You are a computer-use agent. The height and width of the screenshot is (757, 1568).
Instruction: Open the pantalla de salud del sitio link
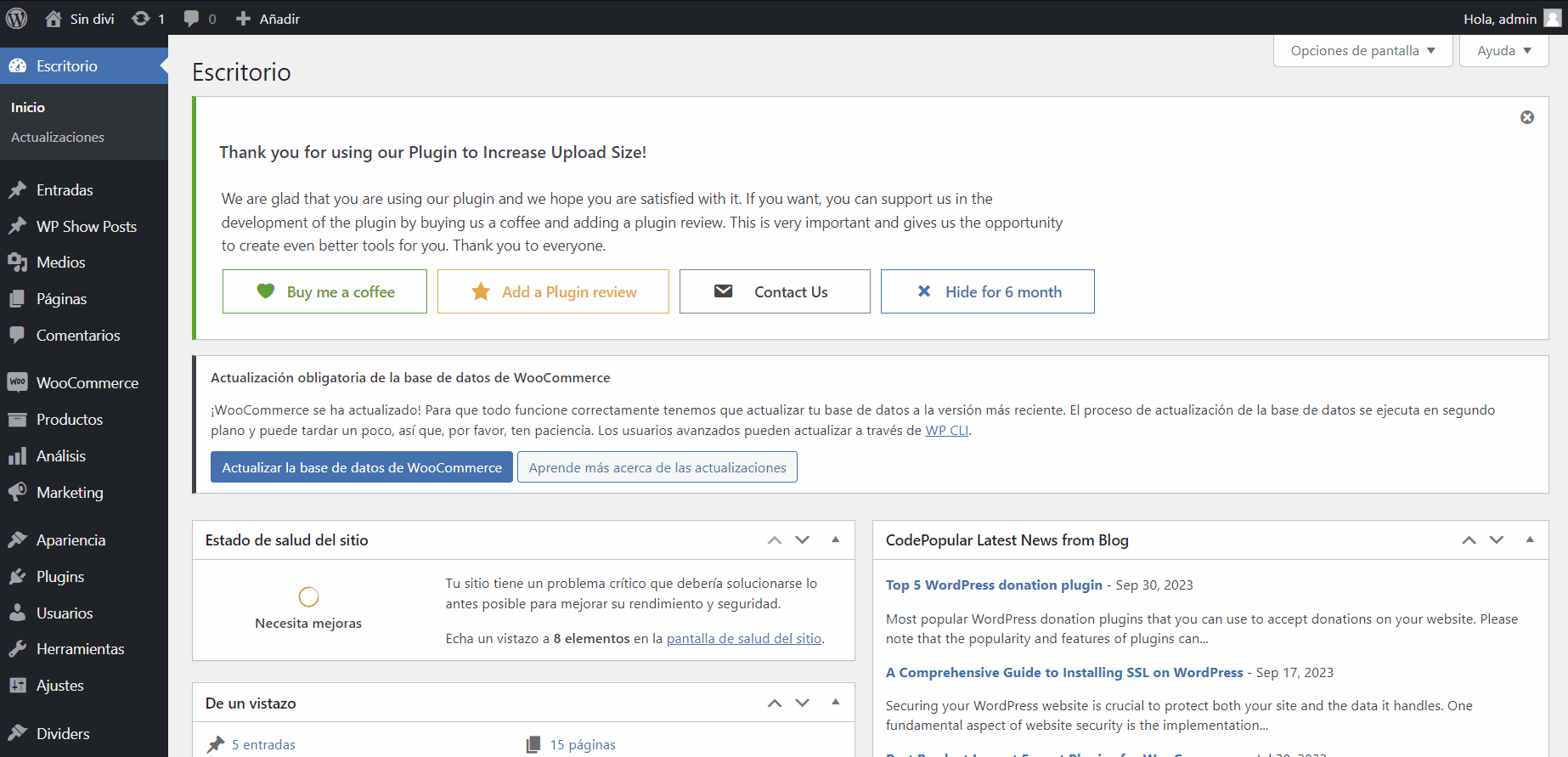[744, 639]
